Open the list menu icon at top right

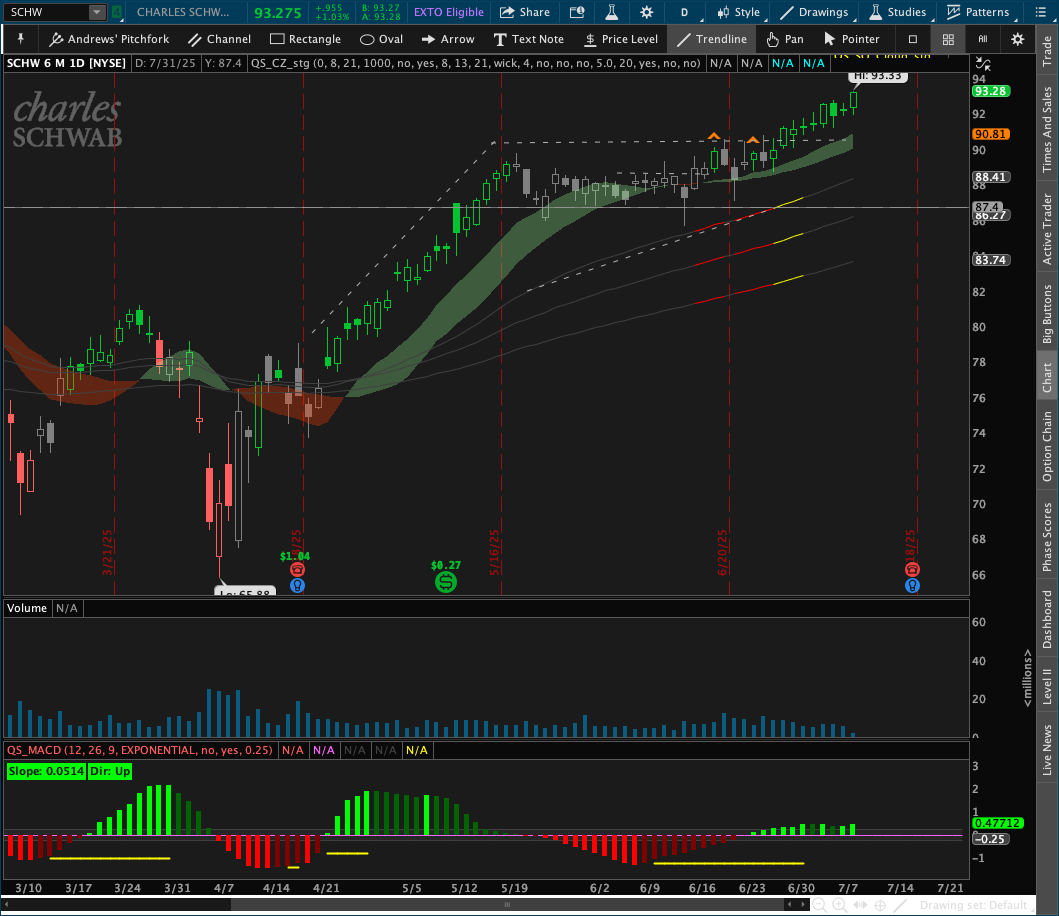[x=1041, y=12]
